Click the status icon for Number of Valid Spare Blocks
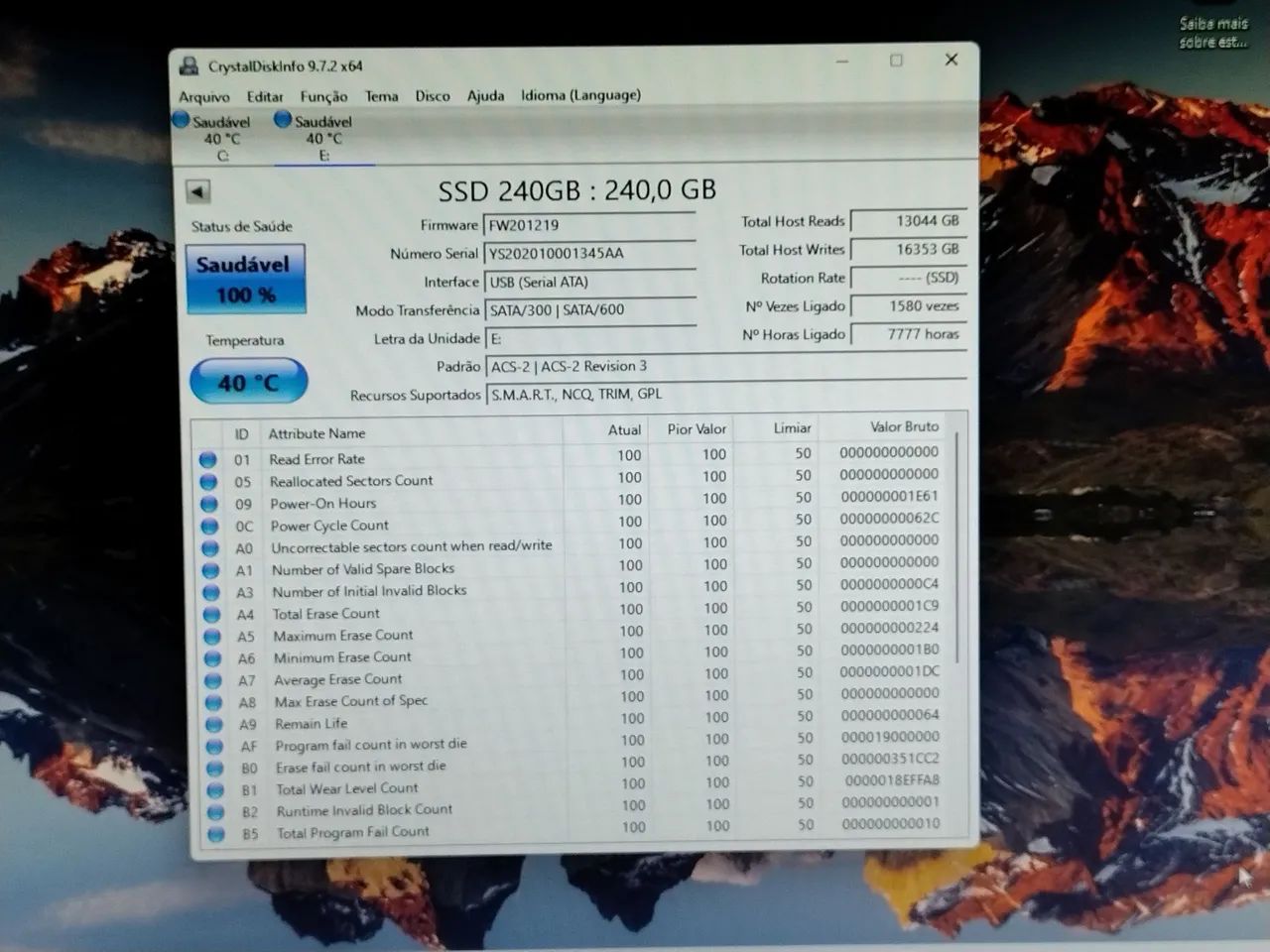This screenshot has height=952, width=1270. pos(210,570)
